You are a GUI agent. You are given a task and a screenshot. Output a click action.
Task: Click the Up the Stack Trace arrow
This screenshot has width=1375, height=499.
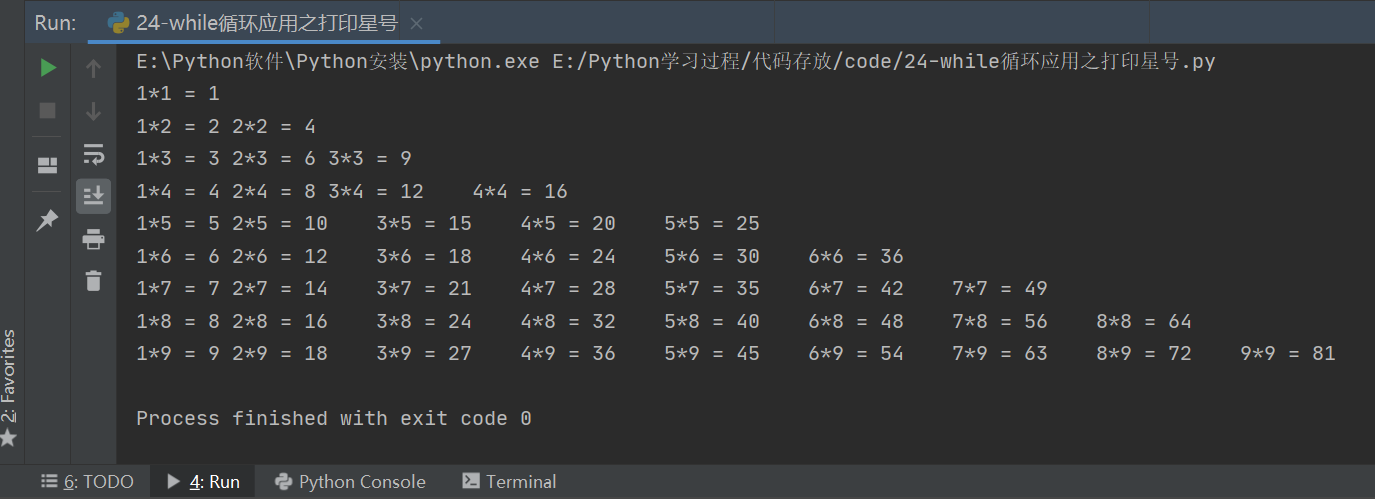[93, 68]
